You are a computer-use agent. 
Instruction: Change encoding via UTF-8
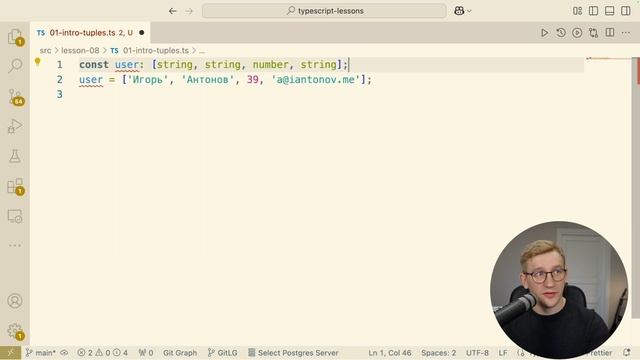pos(477,353)
